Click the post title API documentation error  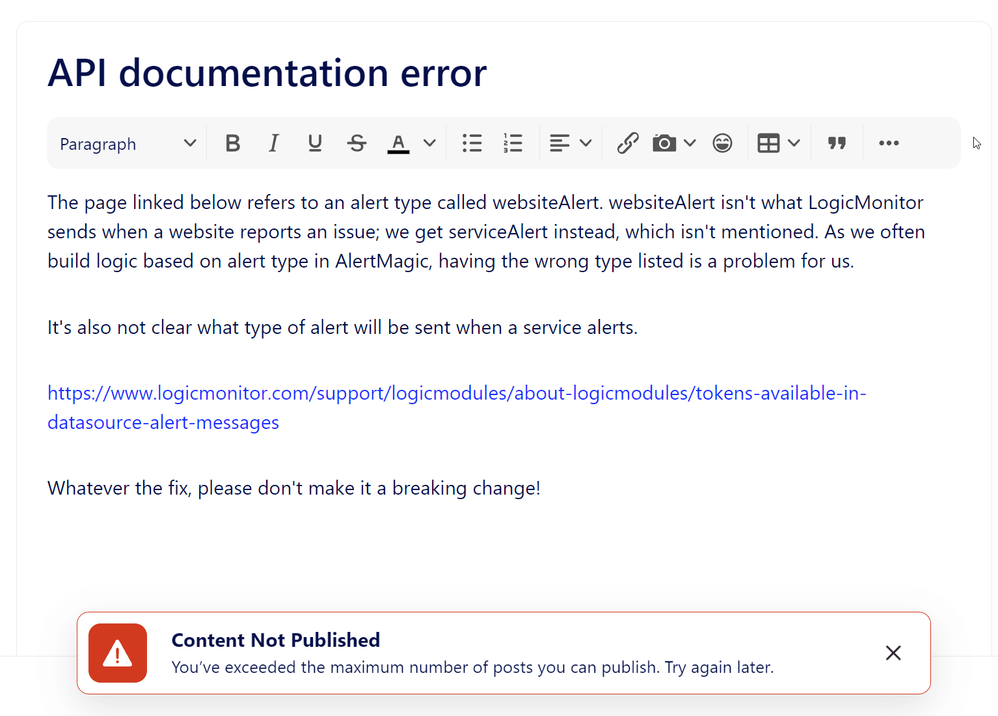[267, 73]
